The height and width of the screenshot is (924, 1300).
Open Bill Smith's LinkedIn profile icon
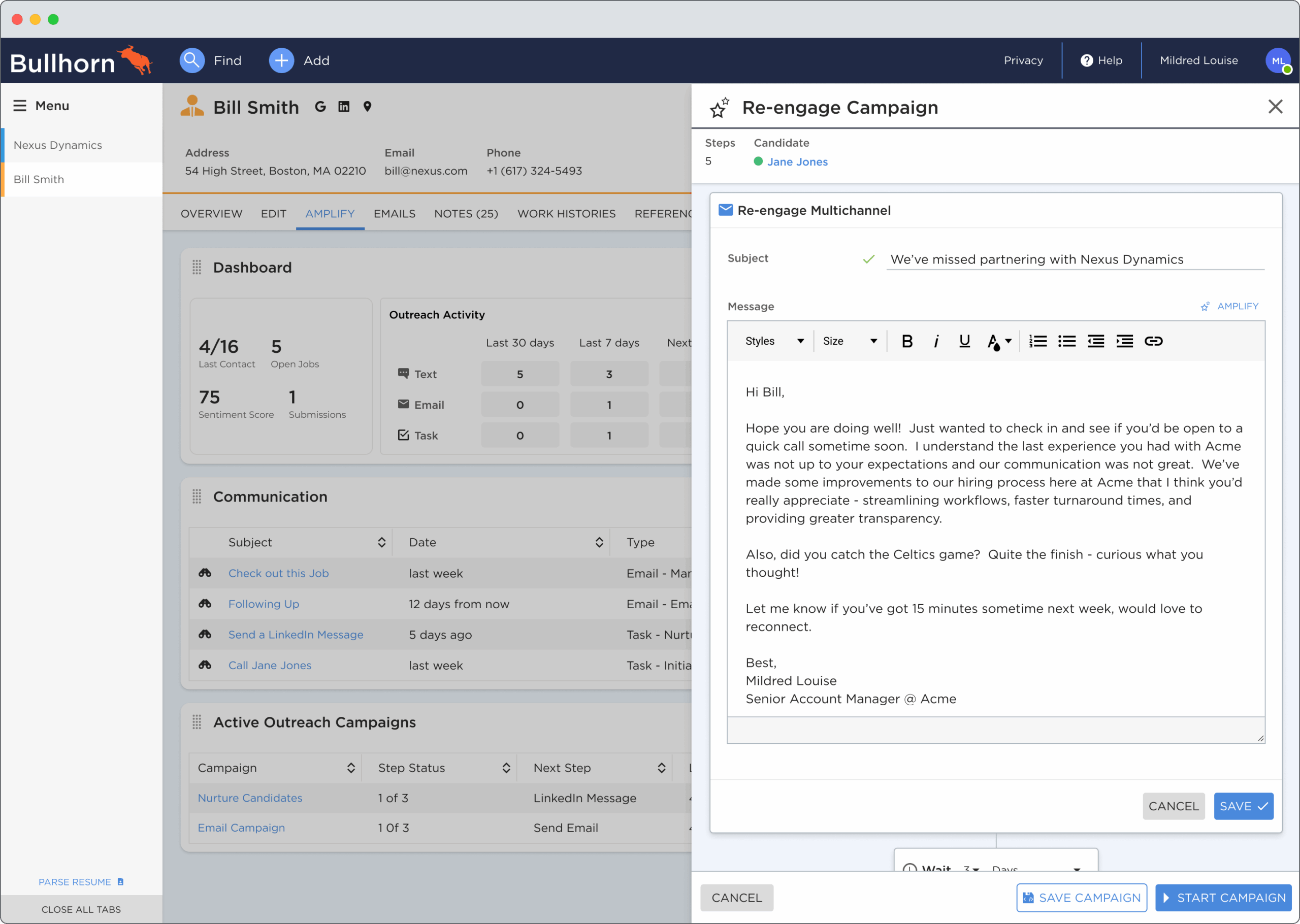click(x=344, y=107)
